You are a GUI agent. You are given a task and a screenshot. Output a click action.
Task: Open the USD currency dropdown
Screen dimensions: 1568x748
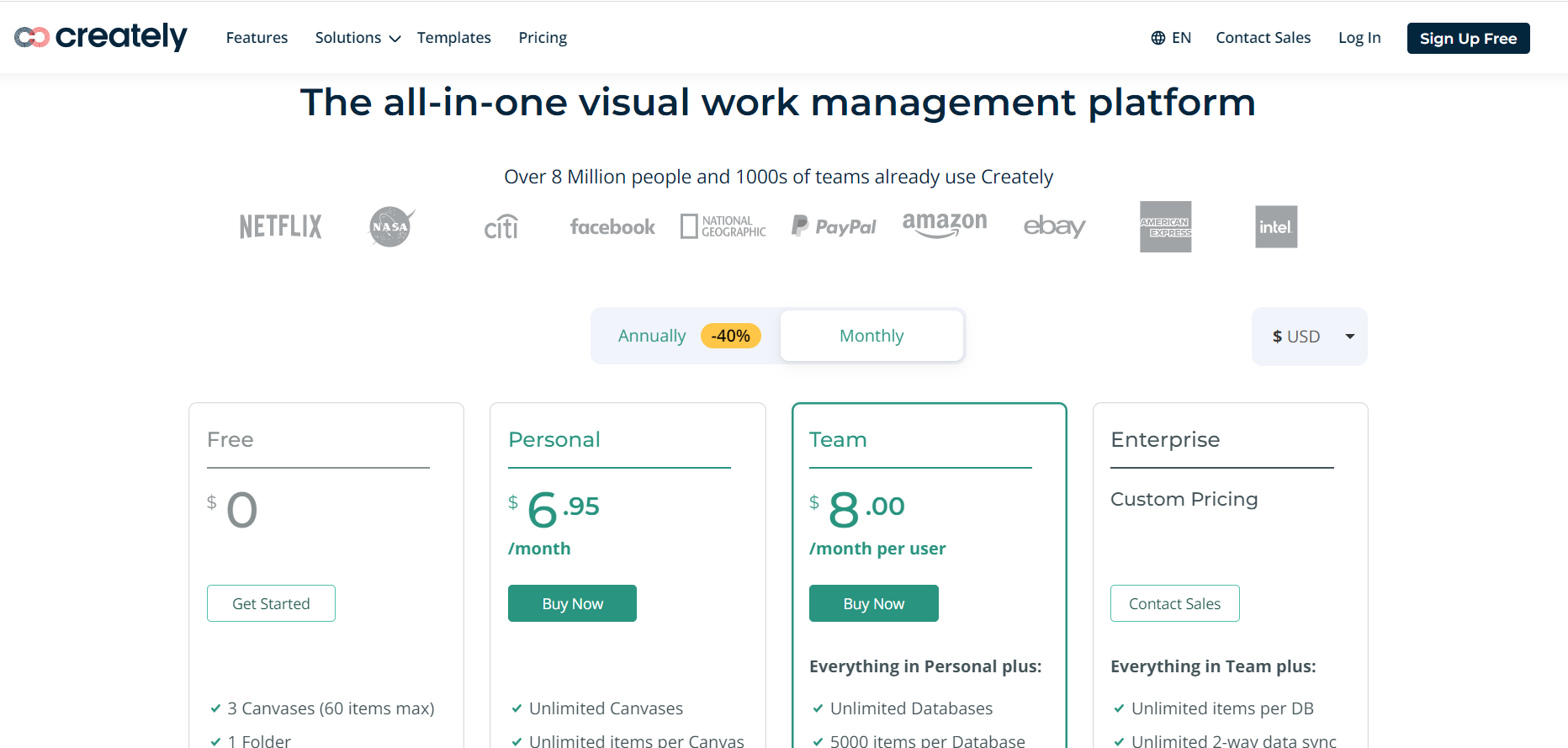coord(1310,337)
